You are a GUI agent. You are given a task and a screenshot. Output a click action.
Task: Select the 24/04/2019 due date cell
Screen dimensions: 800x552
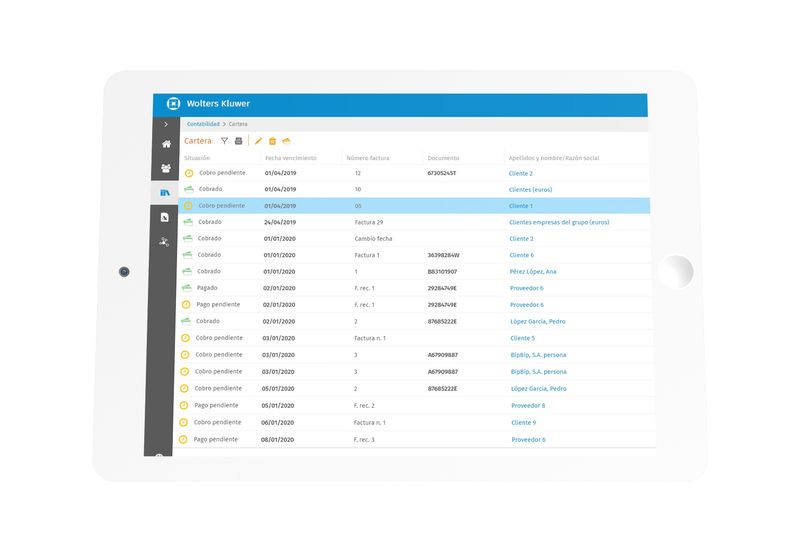point(280,222)
